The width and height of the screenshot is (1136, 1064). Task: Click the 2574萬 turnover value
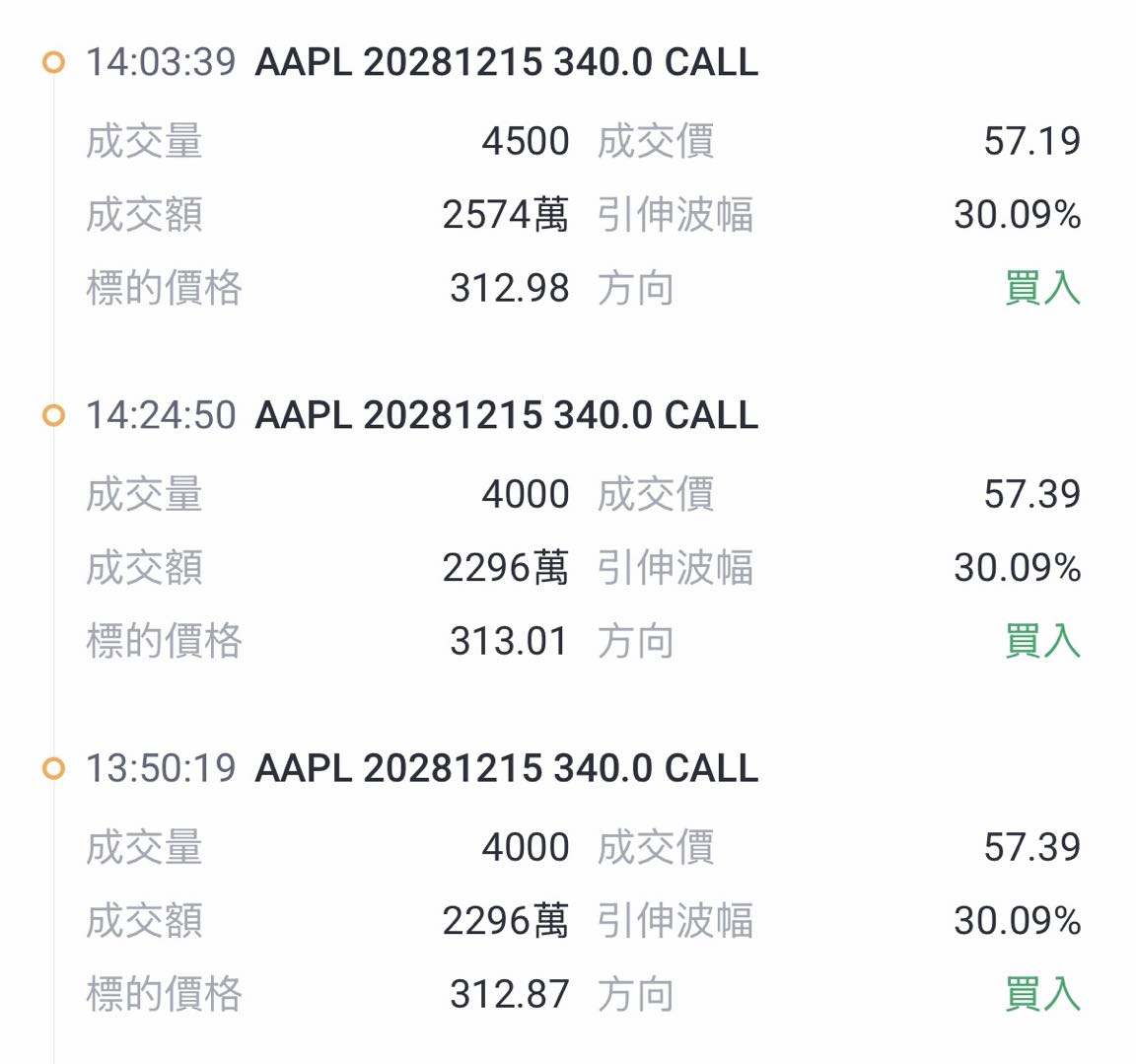tap(506, 214)
